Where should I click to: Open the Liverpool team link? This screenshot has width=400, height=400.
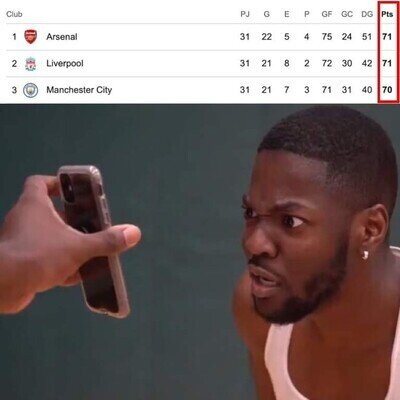pos(65,63)
